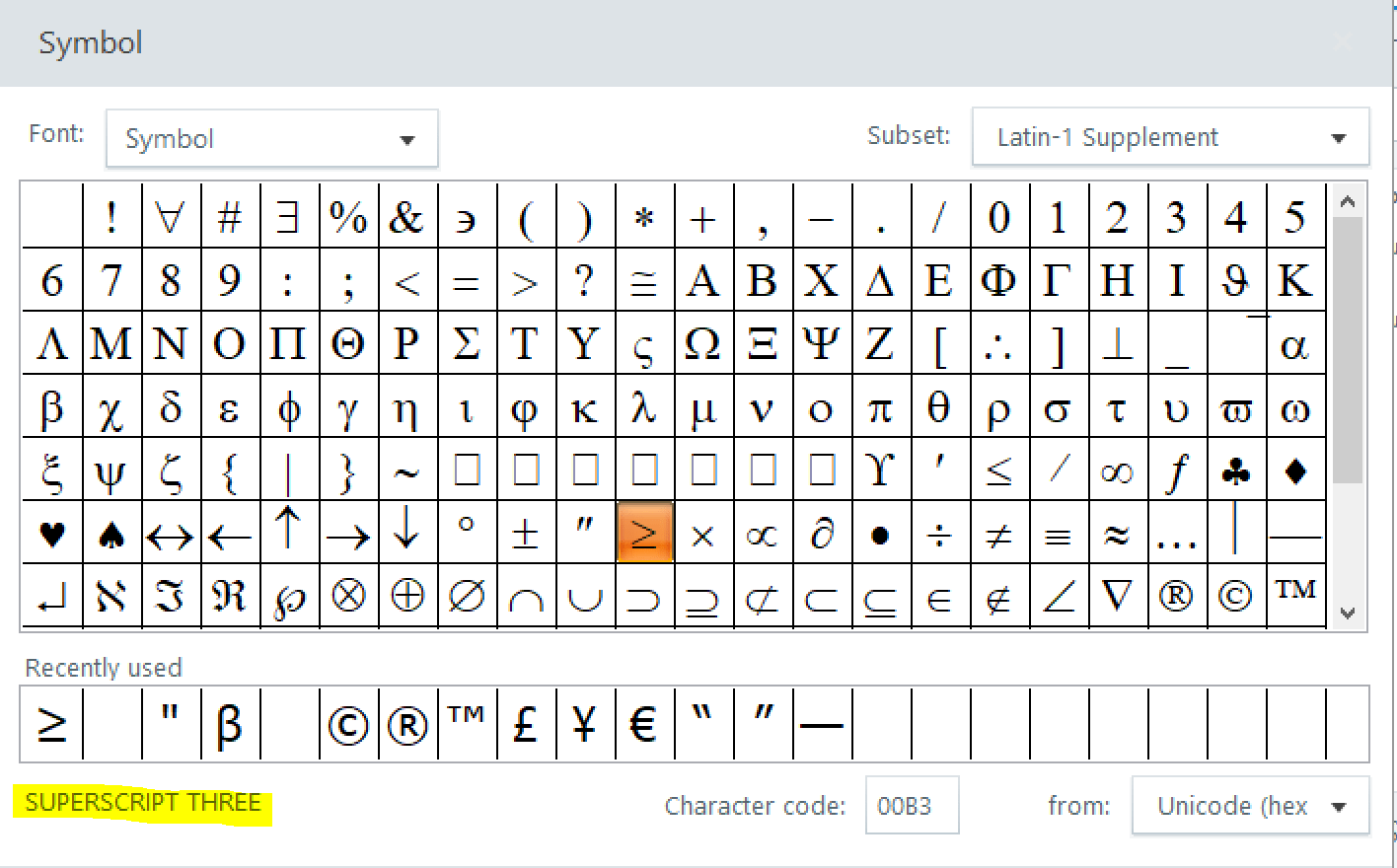Select the plus-minus symbol

[525, 534]
